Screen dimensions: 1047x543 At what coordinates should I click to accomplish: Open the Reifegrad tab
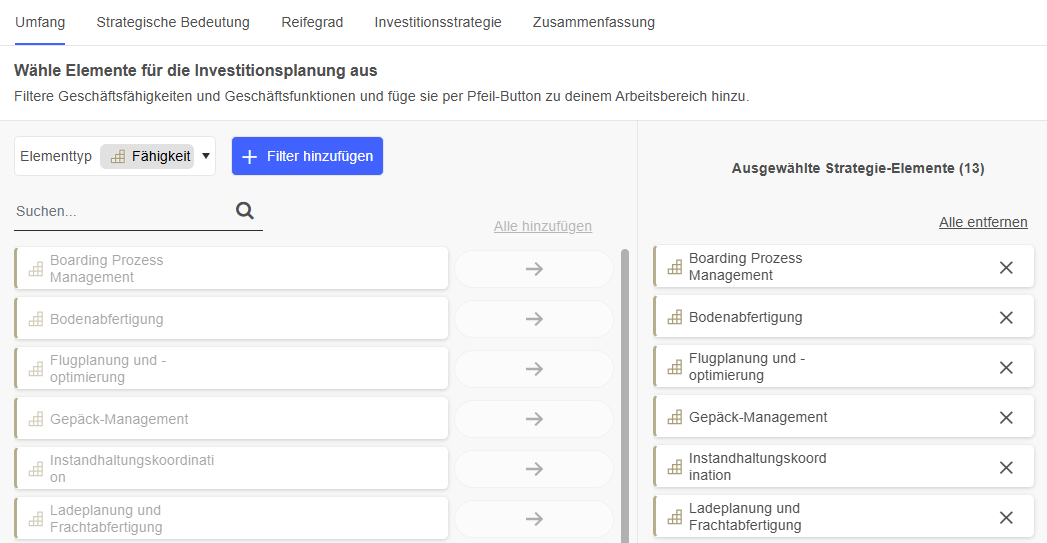[x=312, y=22]
